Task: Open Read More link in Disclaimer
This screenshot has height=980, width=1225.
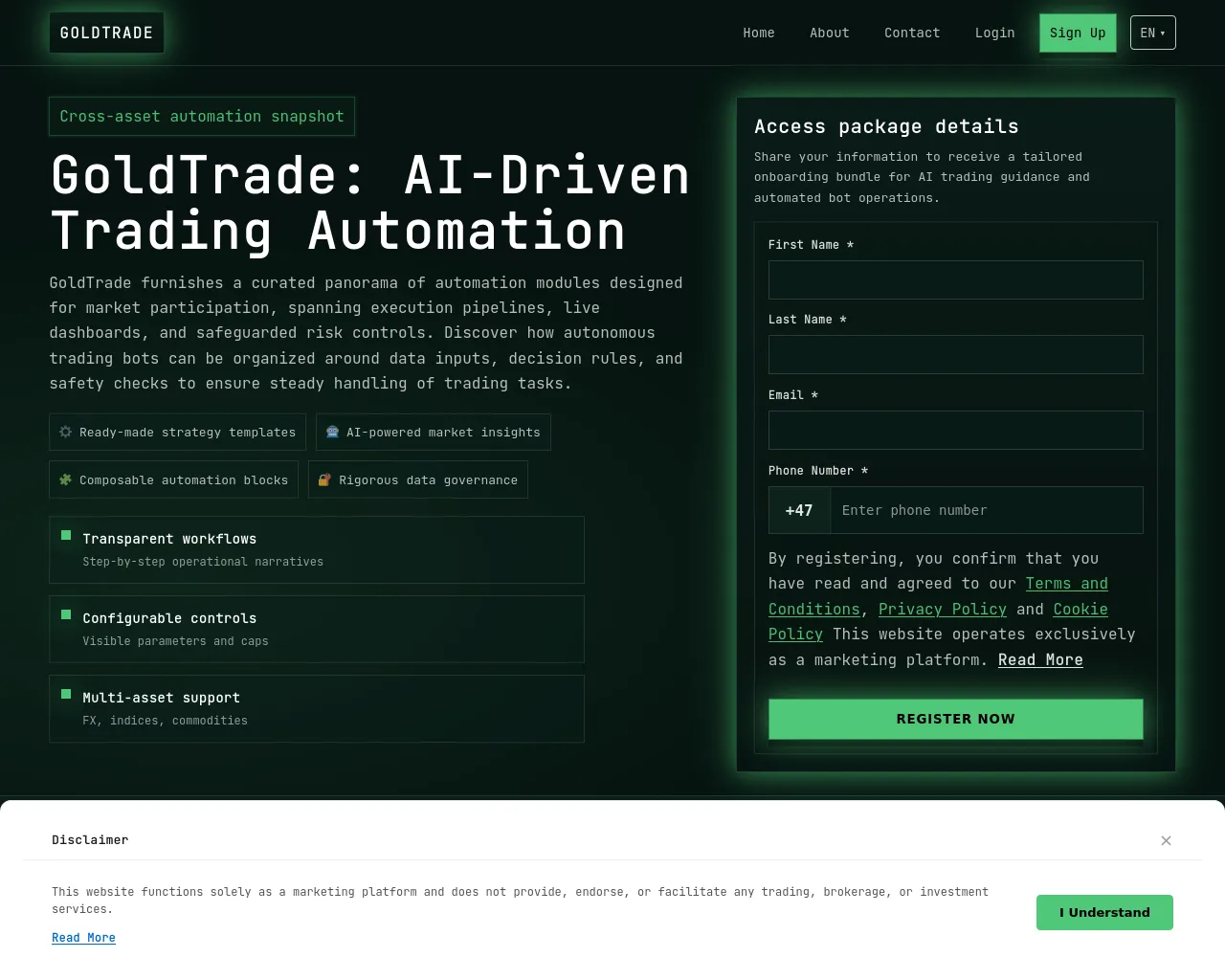Action: pos(83,938)
